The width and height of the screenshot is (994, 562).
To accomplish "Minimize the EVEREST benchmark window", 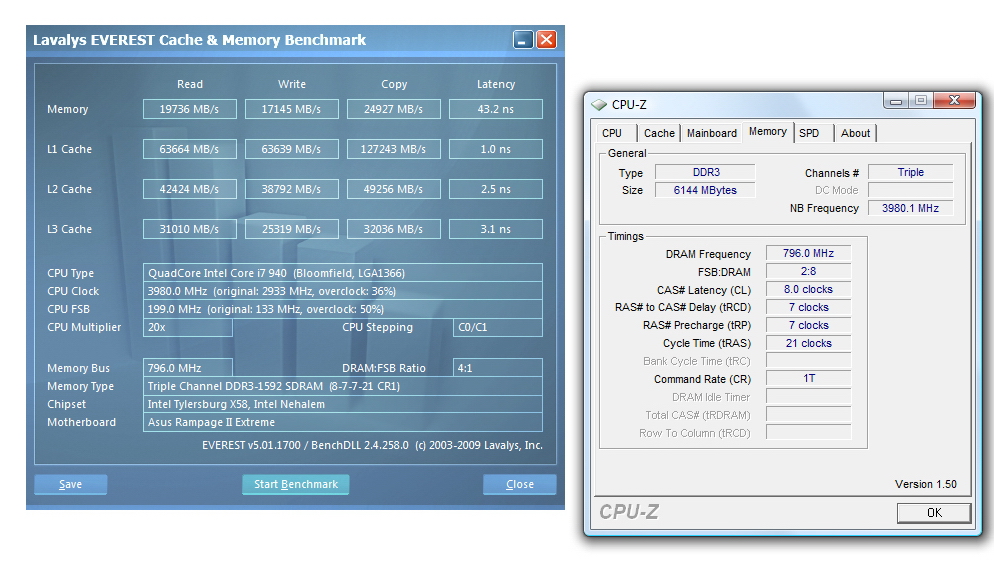I will pyautogui.click(x=523, y=40).
